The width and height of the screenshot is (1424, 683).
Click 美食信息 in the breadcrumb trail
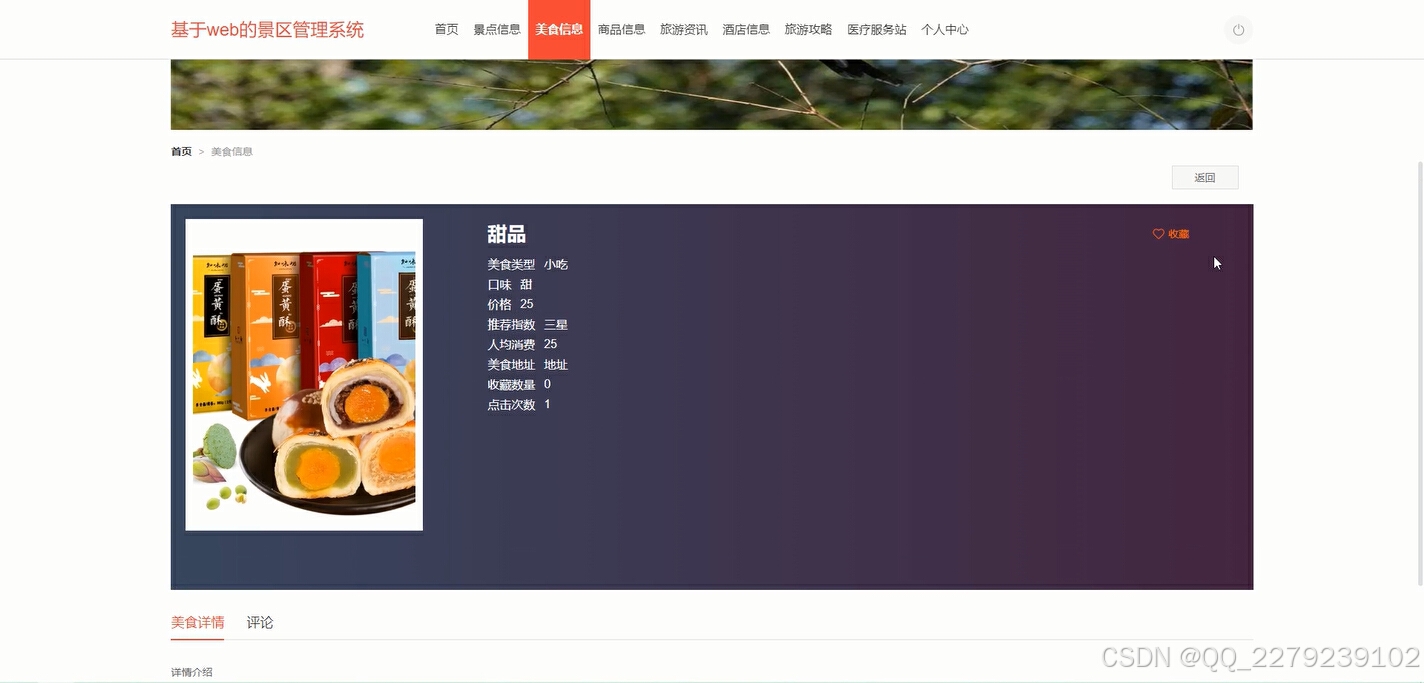coord(231,151)
